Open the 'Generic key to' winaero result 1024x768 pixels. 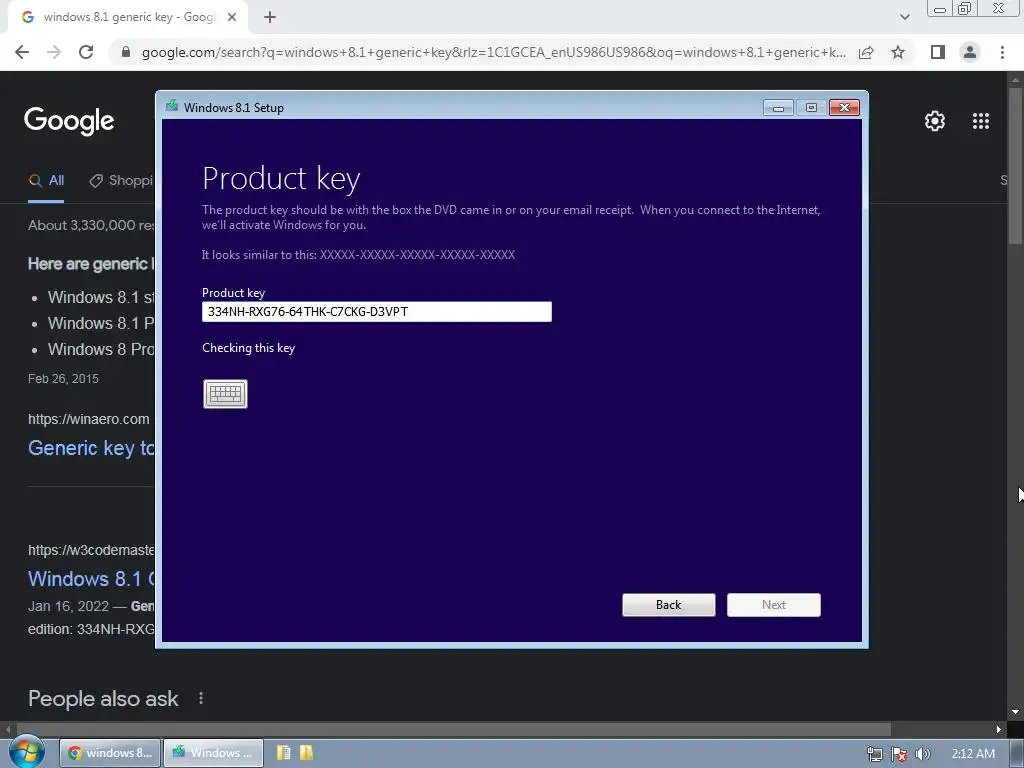[91, 448]
